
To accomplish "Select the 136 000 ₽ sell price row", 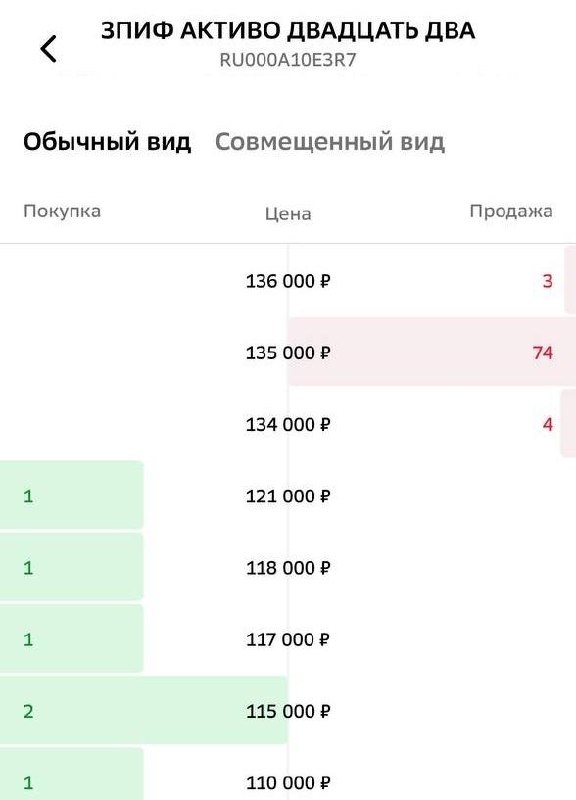I will (x=288, y=281).
